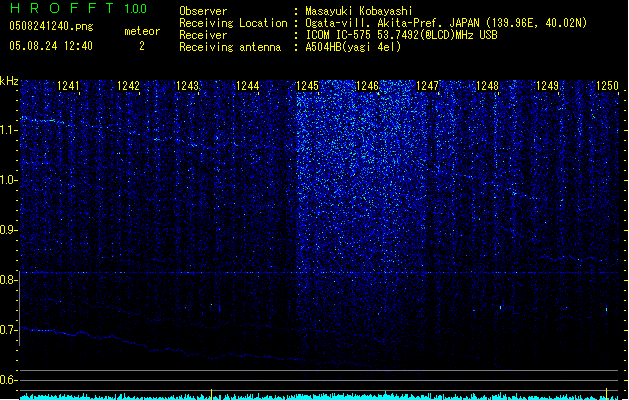This screenshot has height=400, width=629.
Task: Click the 1248 time marker
Action: coord(487,85)
